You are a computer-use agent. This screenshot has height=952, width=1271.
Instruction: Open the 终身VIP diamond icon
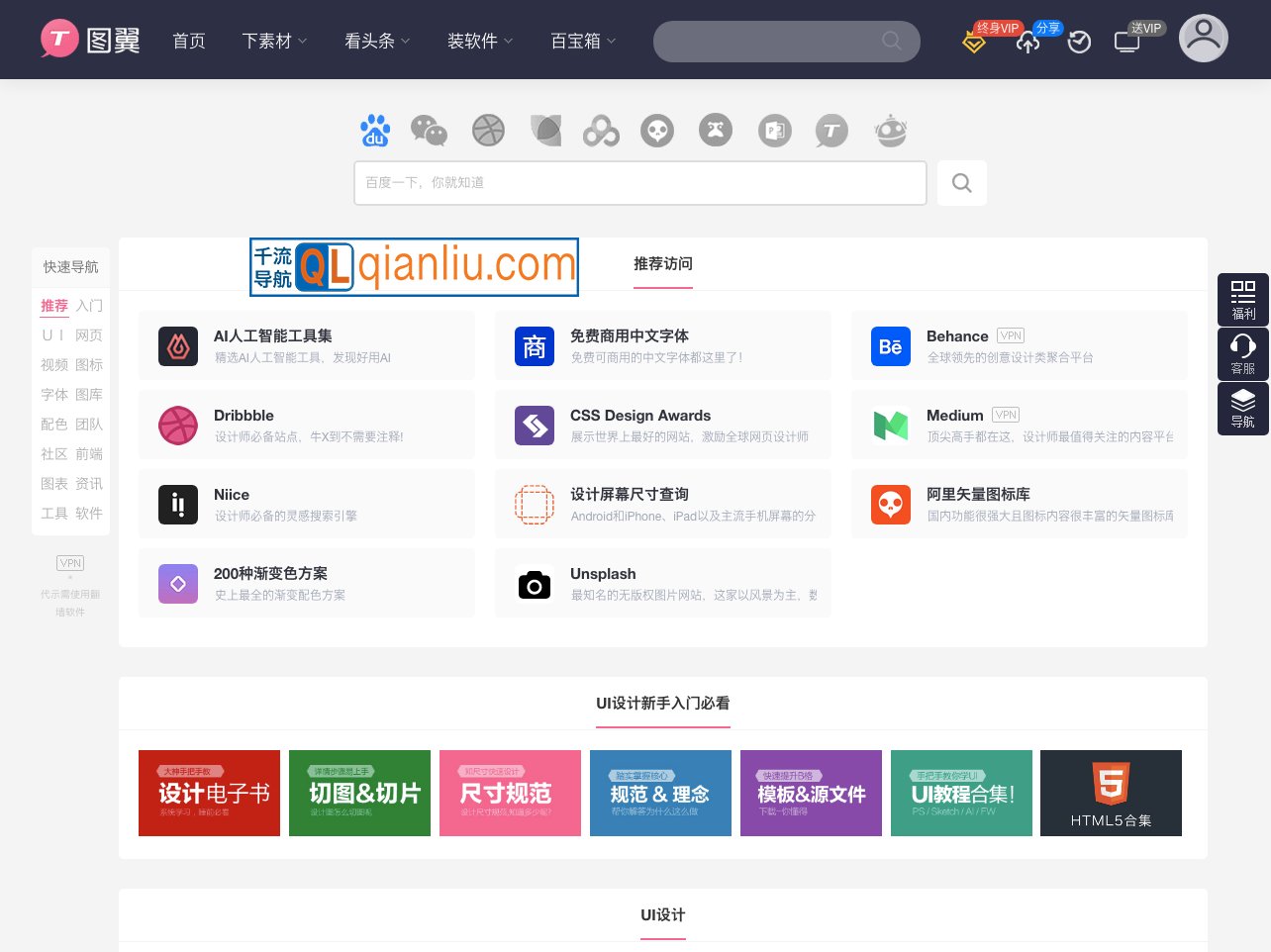click(974, 42)
